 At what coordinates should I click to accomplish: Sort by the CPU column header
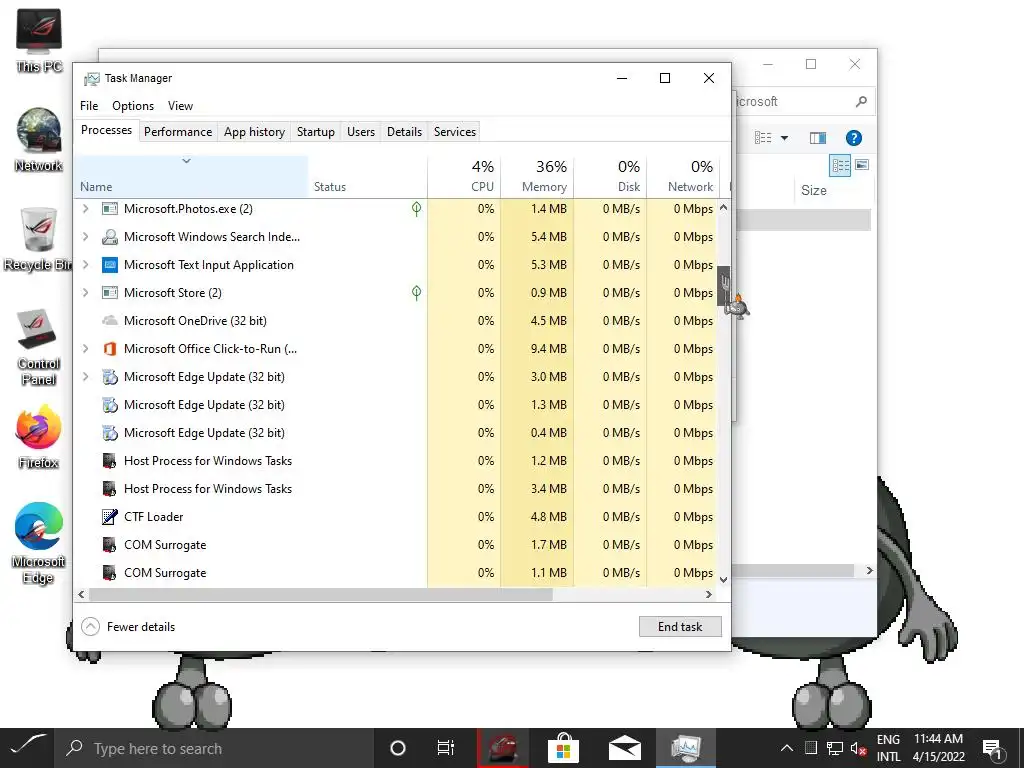click(464, 176)
